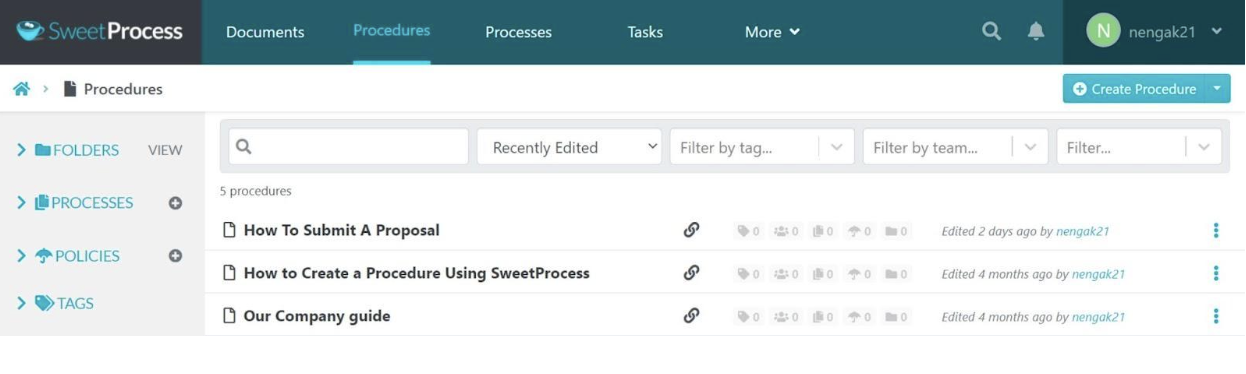The height and width of the screenshot is (374, 1246).
Task: Add a new process with plus icon
Action: [175, 203]
